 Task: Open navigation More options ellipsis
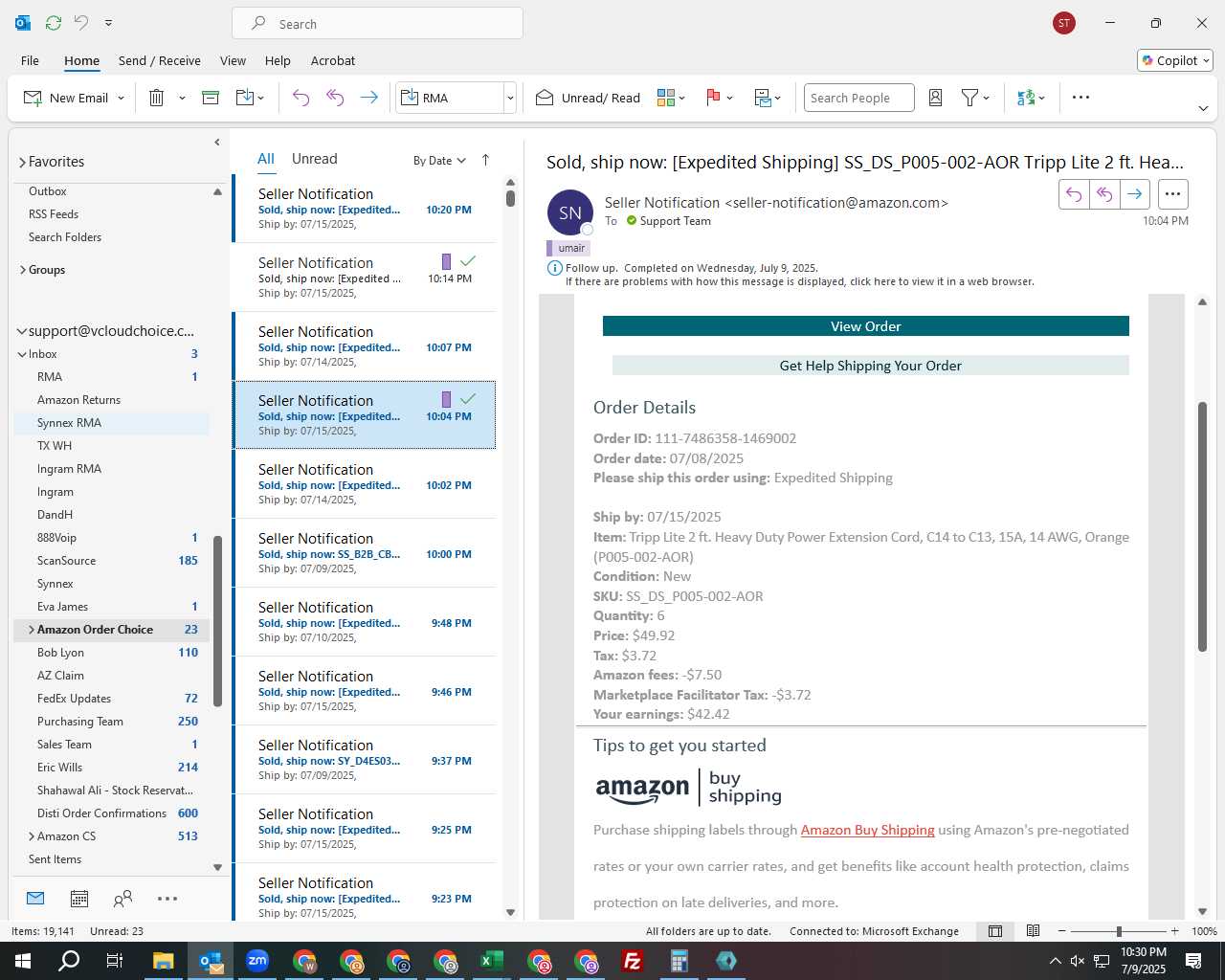click(167, 898)
